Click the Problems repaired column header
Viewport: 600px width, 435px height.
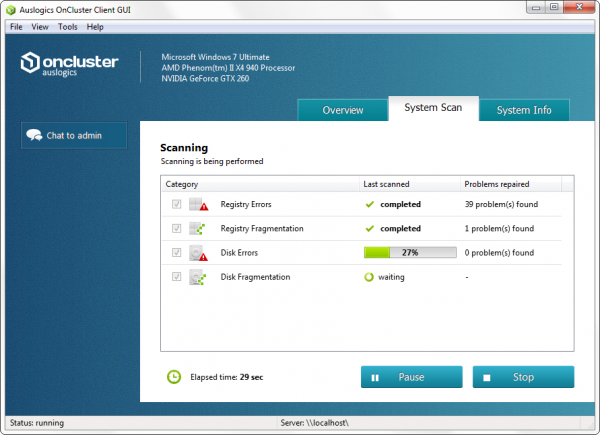coord(511,184)
